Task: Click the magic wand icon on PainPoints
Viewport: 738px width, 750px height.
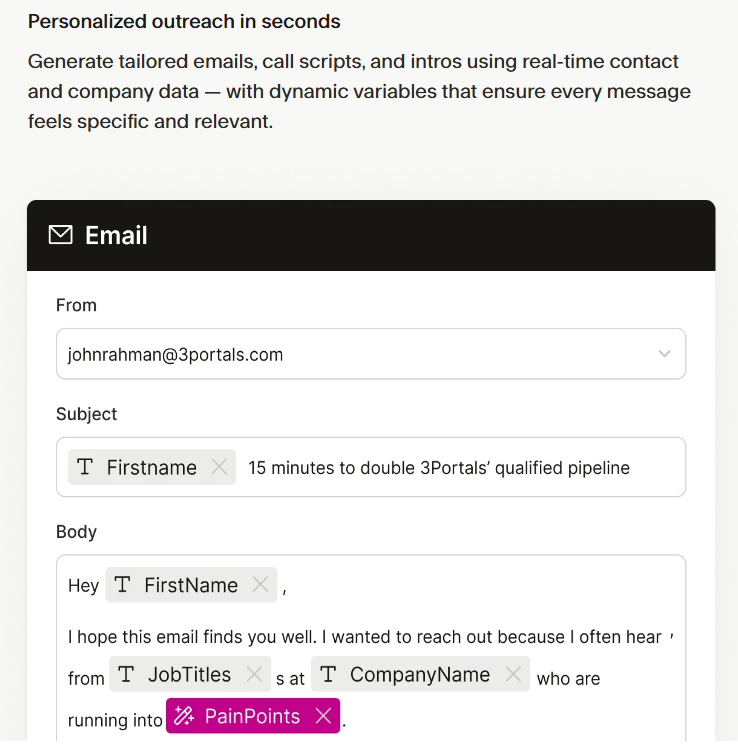Action: [184, 716]
